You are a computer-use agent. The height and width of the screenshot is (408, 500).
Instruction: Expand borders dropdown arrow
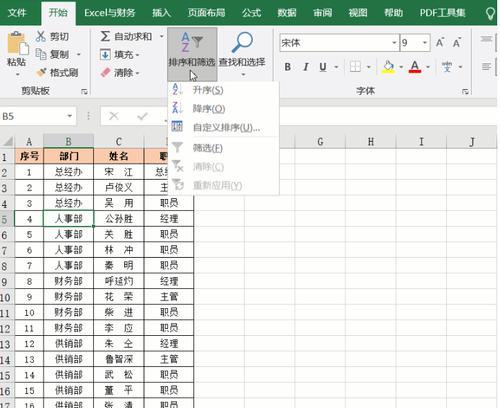[369, 67]
